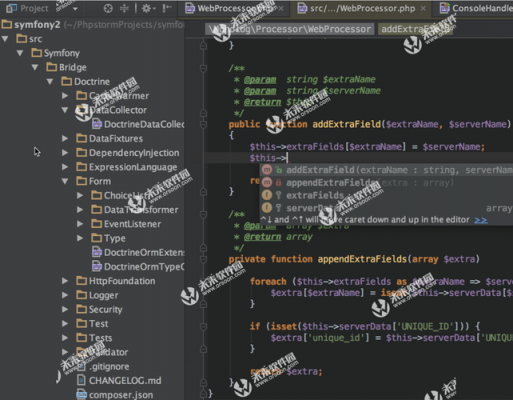Image resolution: width=513 pixels, height=400 pixels.
Task: Toggle fold marker at foreach loop
Action: pyautogui.click(x=203, y=282)
